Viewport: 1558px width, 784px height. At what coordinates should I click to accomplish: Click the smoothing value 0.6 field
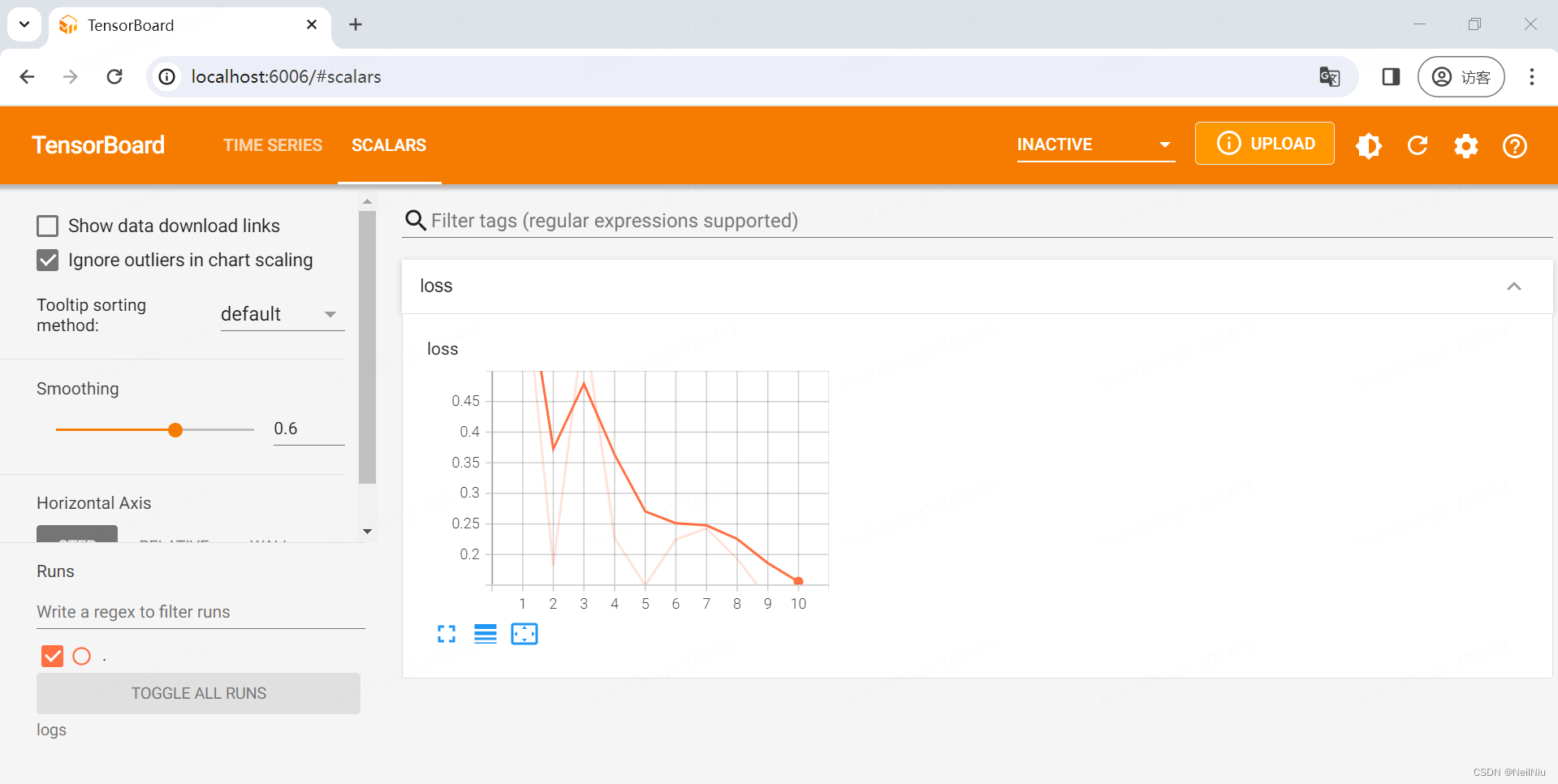(x=309, y=429)
